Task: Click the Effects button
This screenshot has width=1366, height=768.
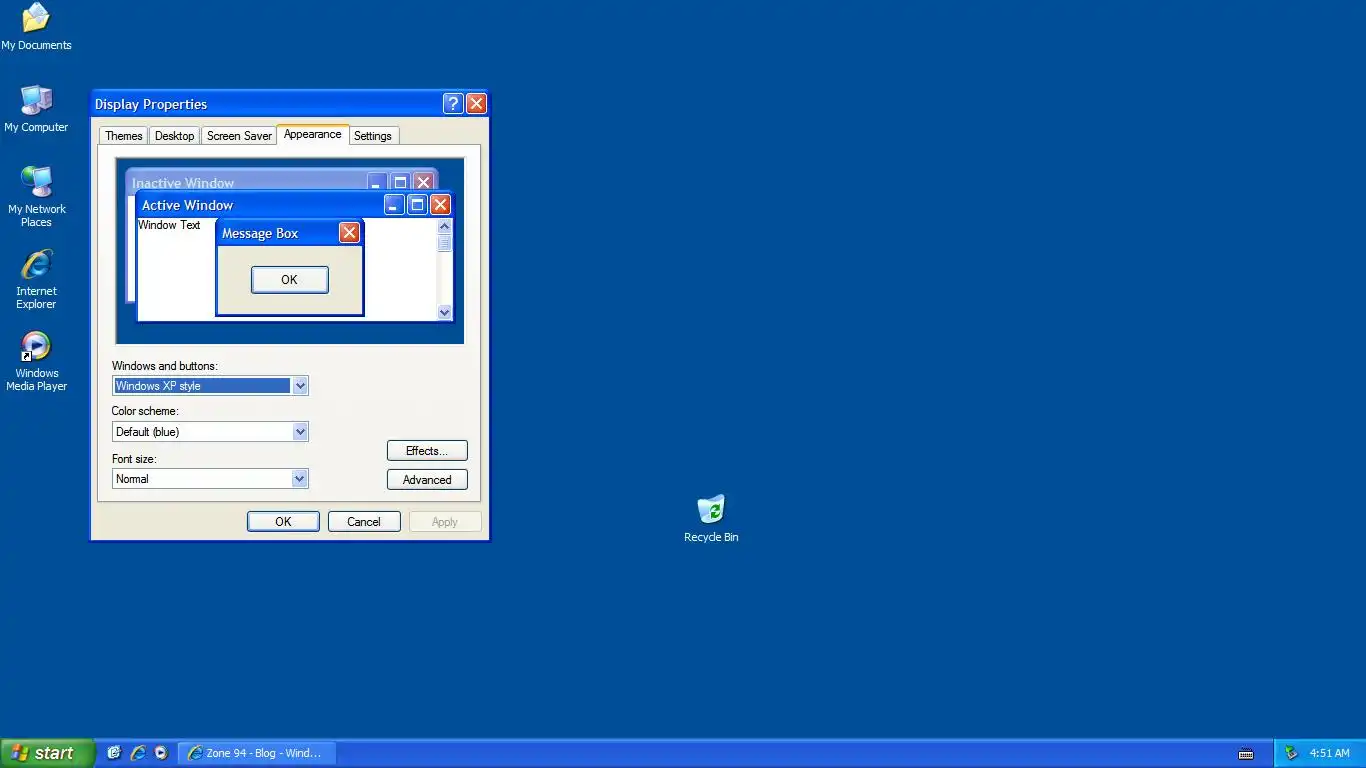Action: (427, 451)
